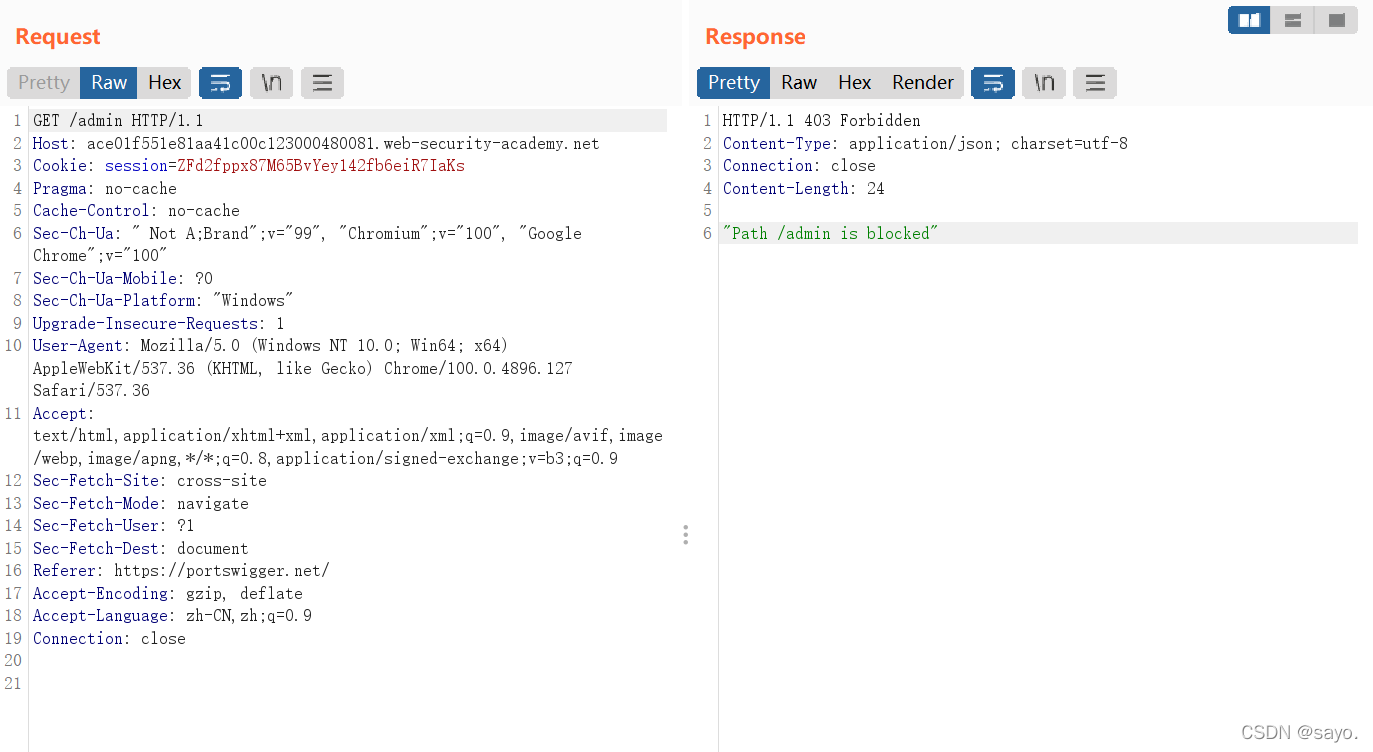Click the 'Sec-Fetch-User: ?1' header
This screenshot has height=752, width=1373.
[x=114, y=526]
